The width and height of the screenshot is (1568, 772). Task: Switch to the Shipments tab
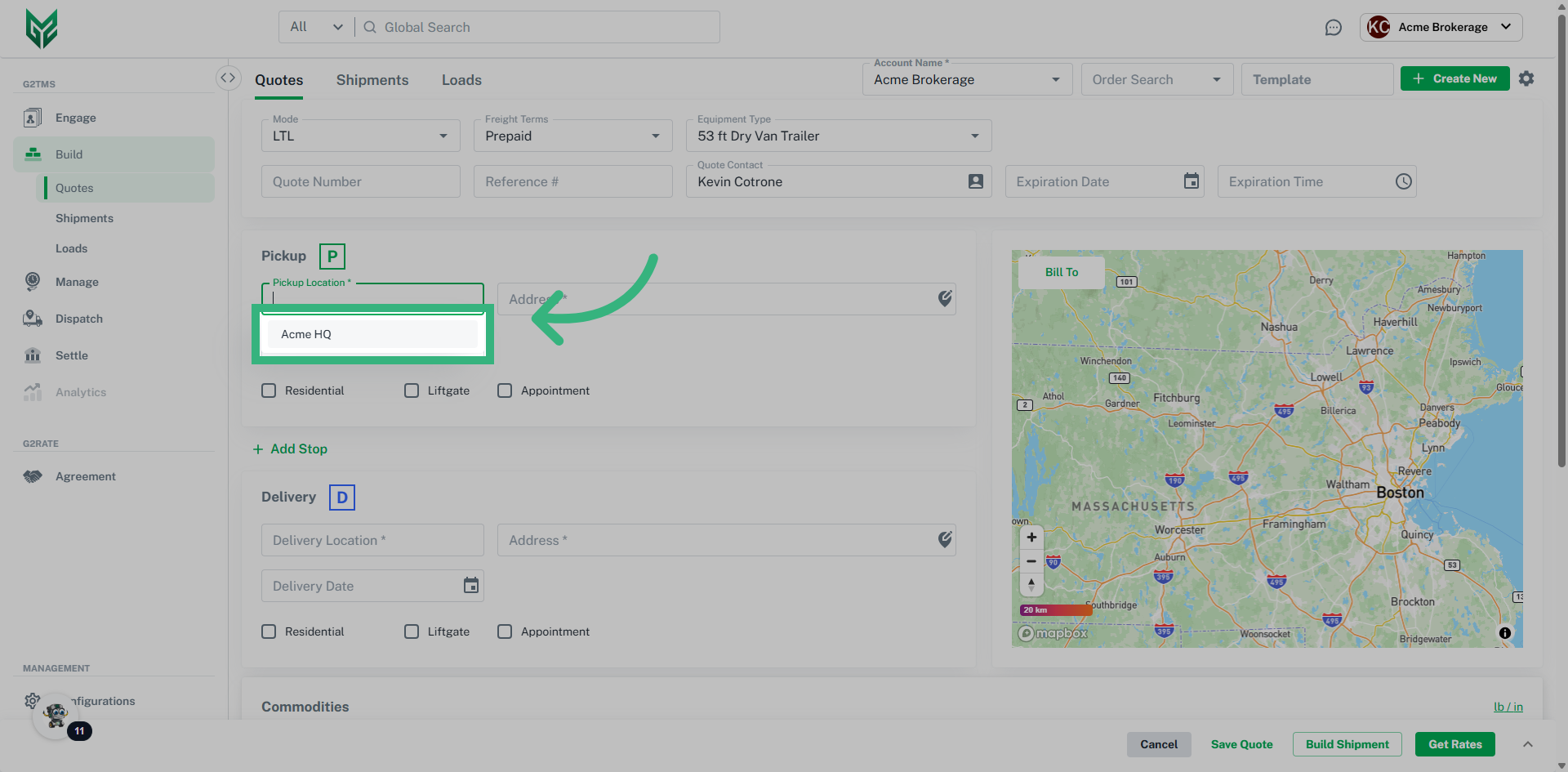[372, 80]
